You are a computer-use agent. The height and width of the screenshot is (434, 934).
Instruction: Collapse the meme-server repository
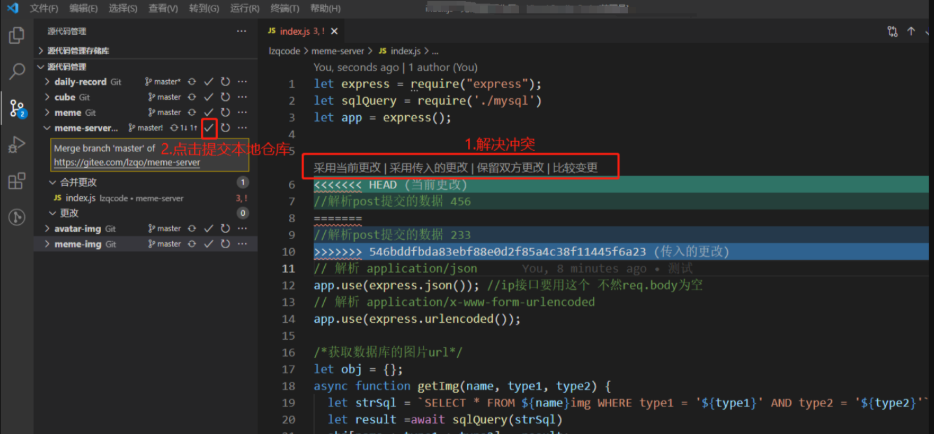point(48,127)
